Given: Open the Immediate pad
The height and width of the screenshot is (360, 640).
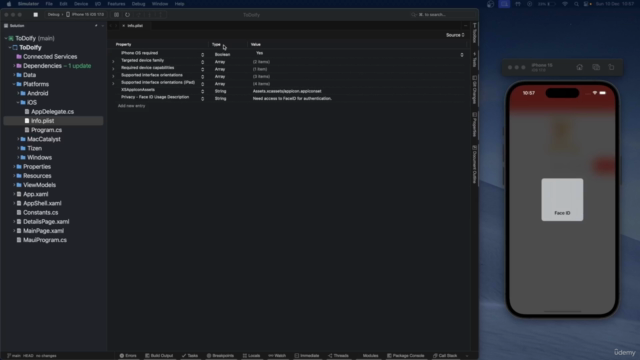Looking at the screenshot, I should click(307, 356).
